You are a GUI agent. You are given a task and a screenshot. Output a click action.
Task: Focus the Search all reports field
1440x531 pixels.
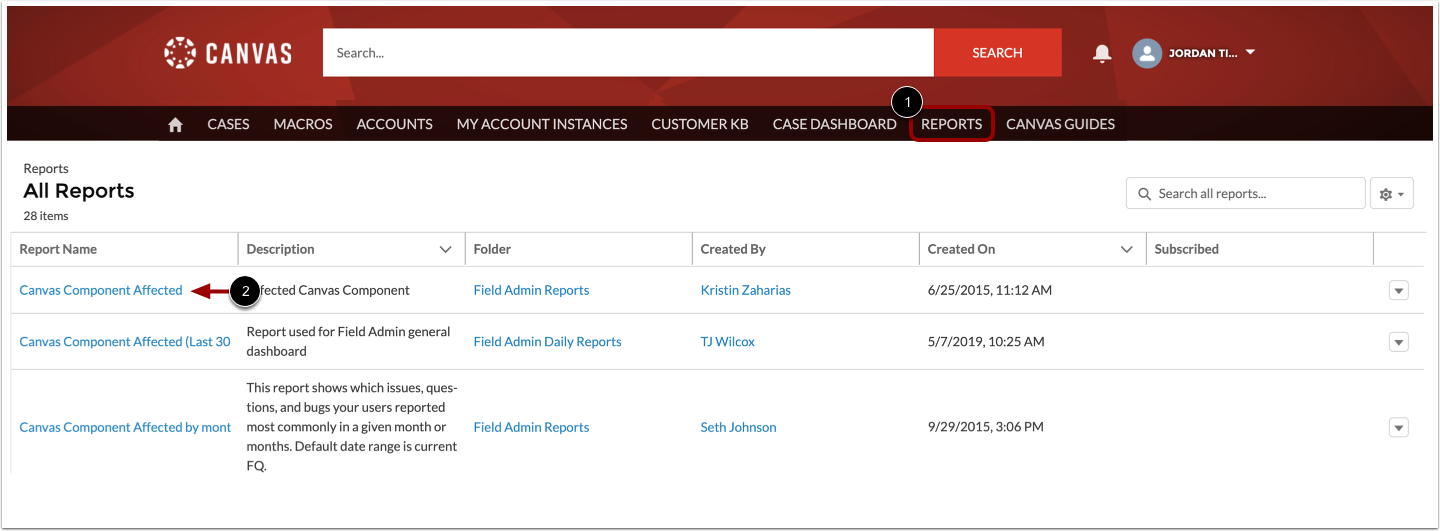[1246, 194]
